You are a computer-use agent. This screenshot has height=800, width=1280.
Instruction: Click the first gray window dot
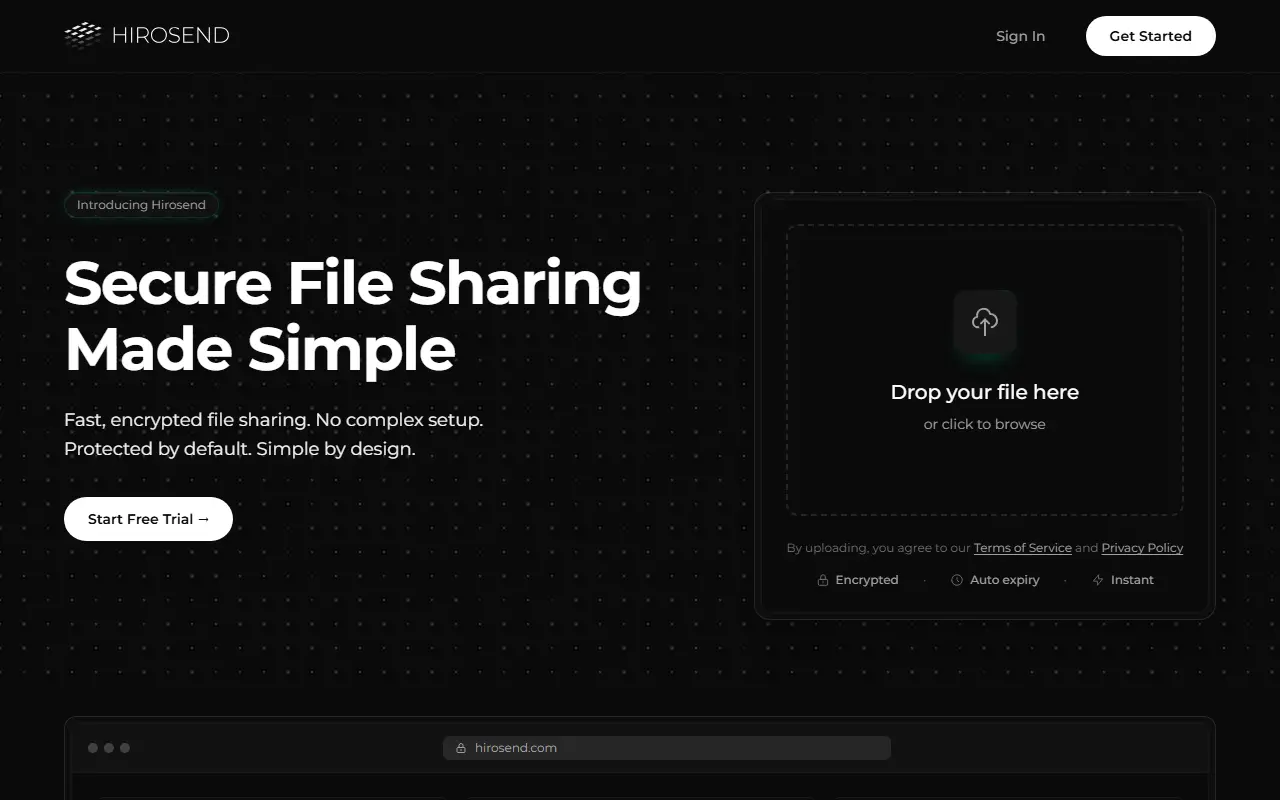pyautogui.click(x=93, y=748)
